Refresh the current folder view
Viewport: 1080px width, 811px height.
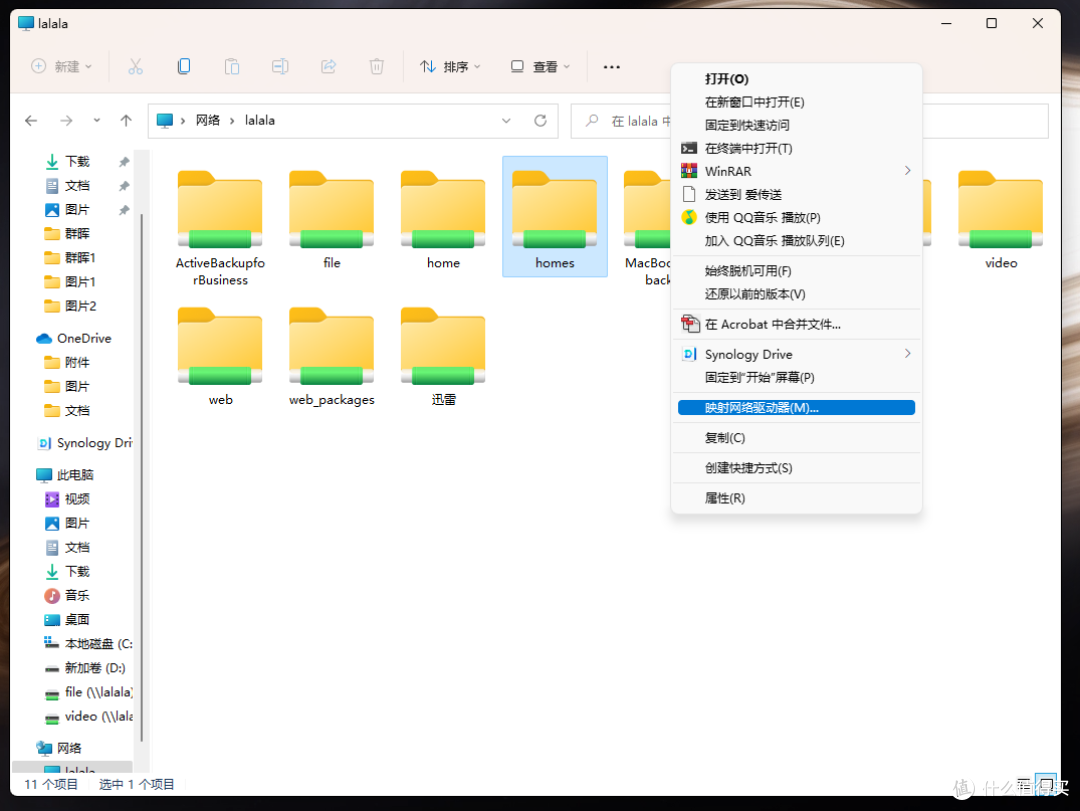(541, 121)
